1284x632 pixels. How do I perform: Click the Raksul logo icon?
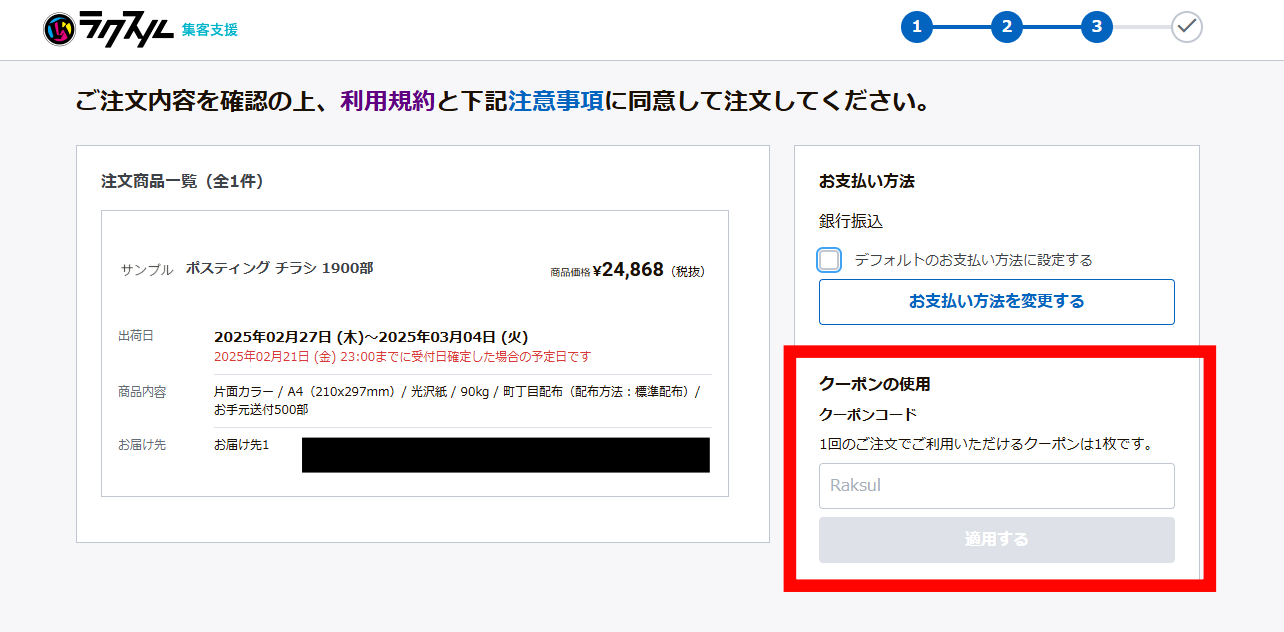pyautogui.click(x=58, y=29)
